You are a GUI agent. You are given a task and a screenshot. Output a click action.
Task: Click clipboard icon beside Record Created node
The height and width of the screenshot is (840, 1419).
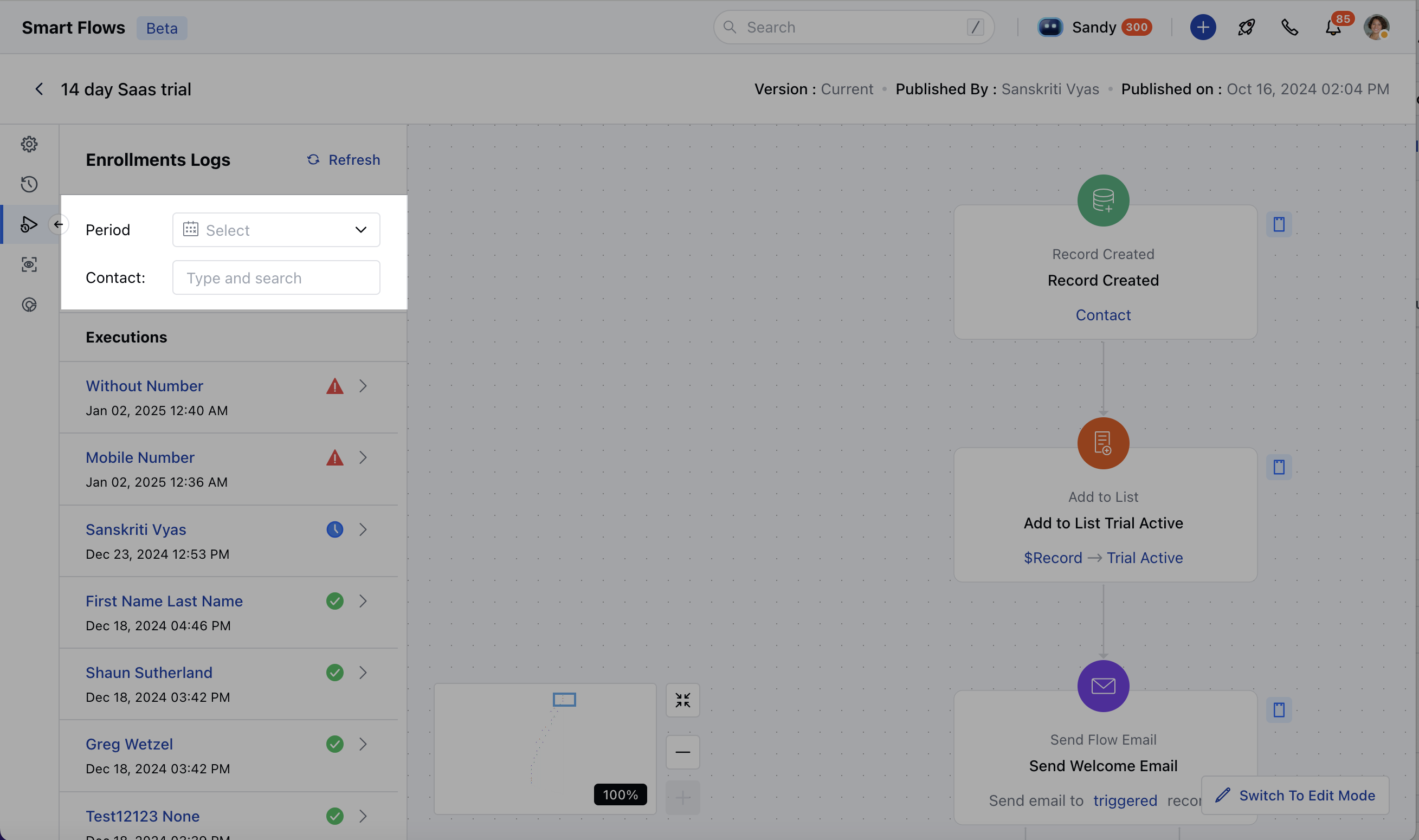coord(1279,224)
